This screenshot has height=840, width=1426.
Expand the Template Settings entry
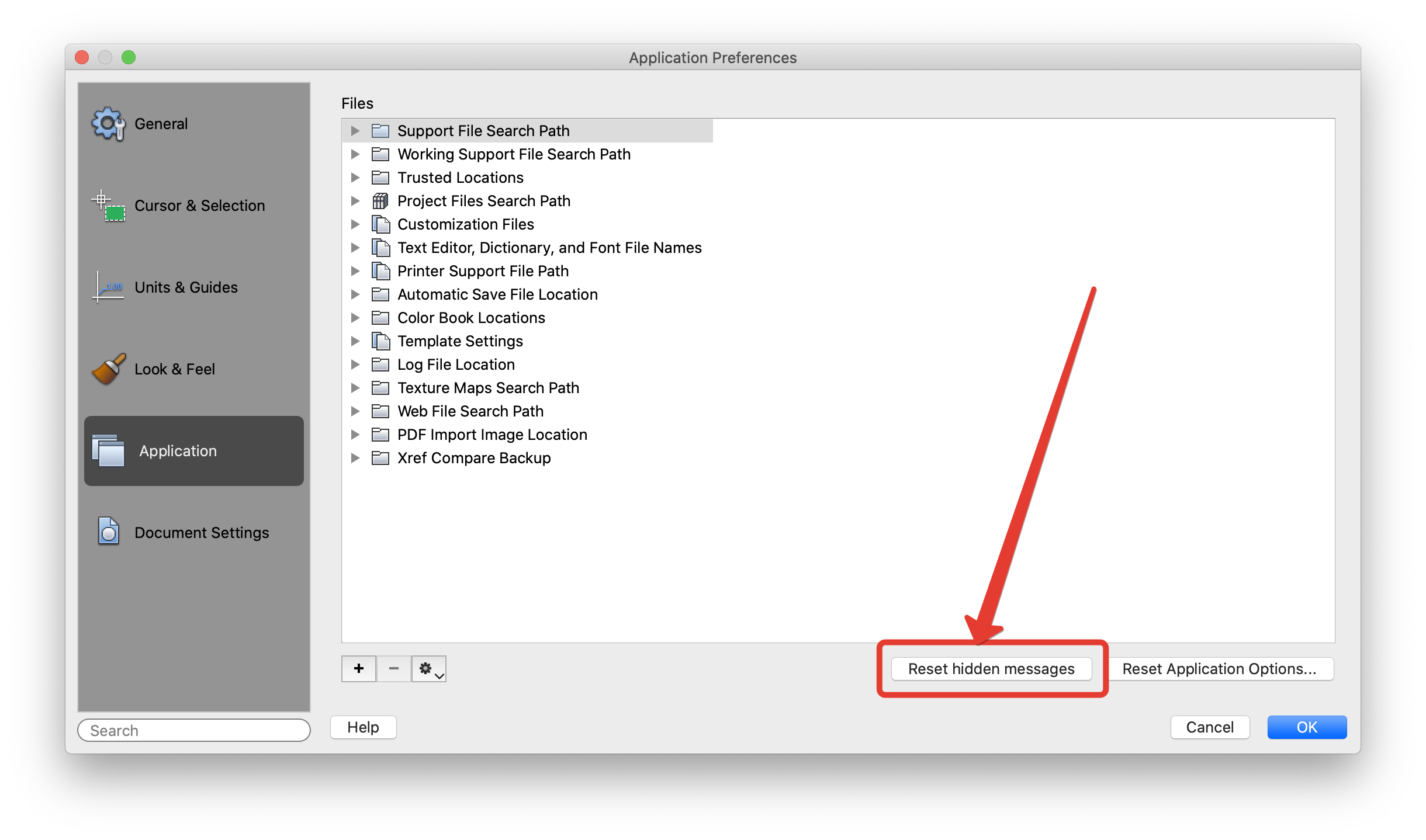(355, 341)
